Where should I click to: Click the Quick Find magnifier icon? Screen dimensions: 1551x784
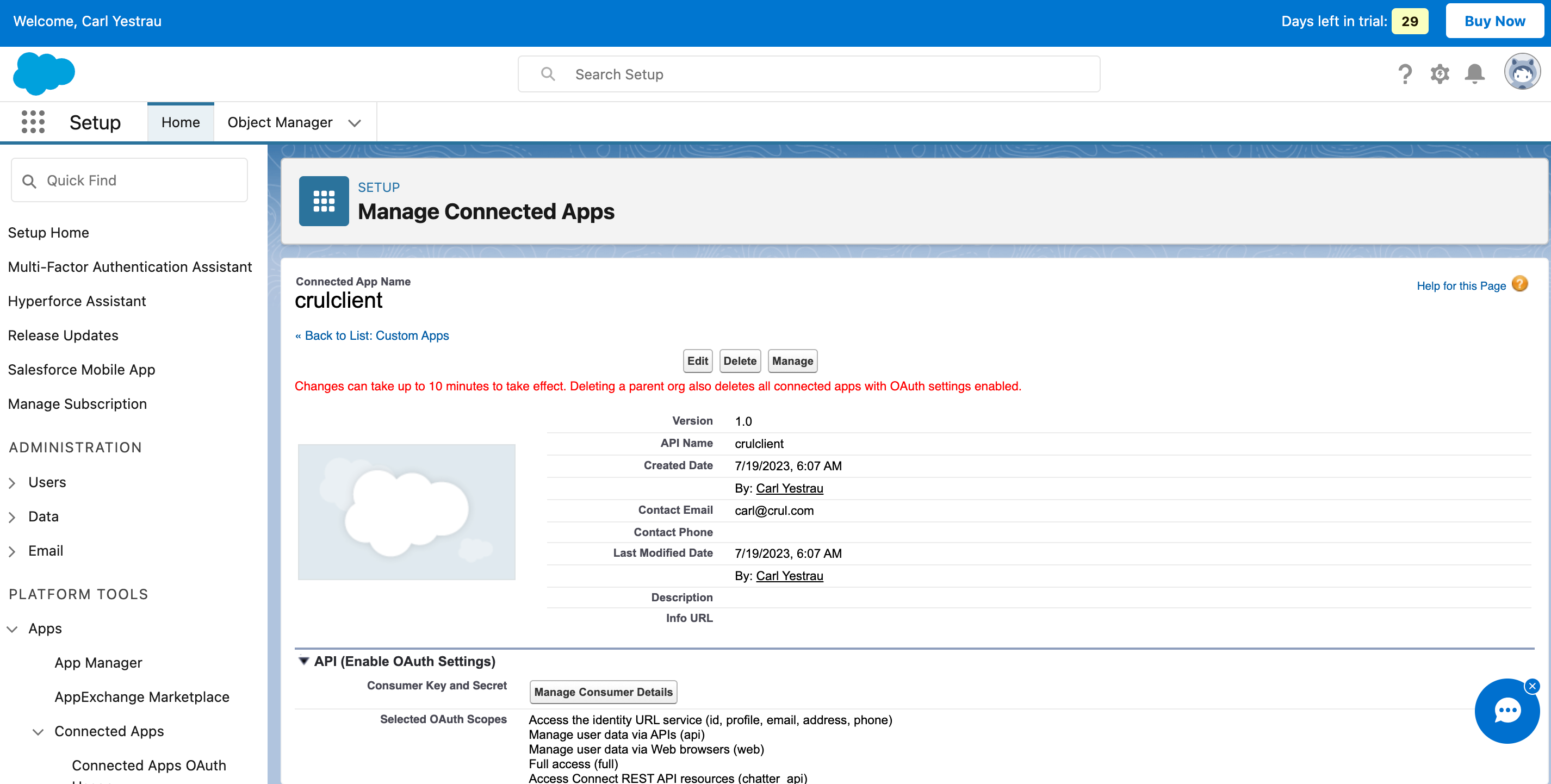[29, 181]
